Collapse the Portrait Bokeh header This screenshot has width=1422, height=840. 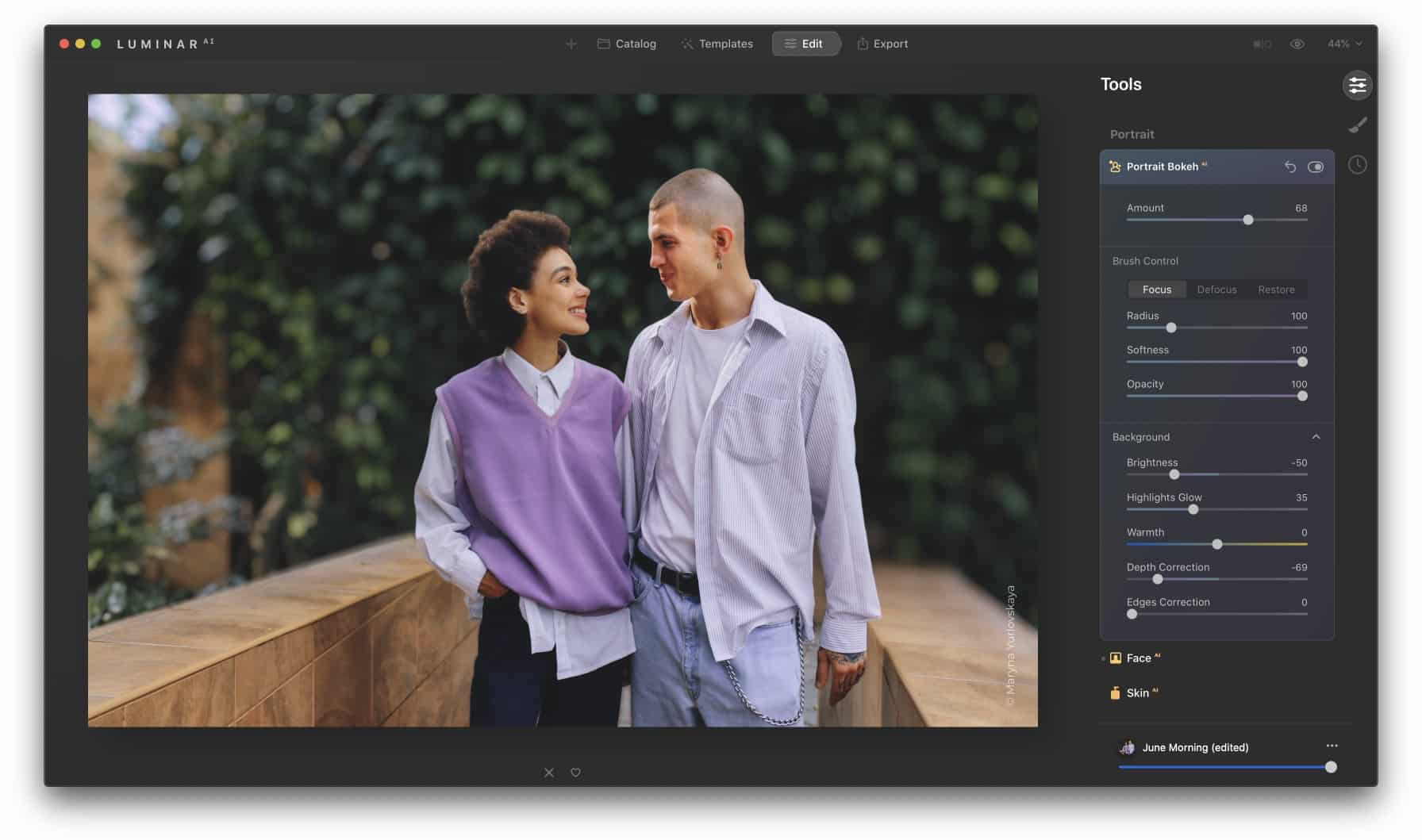pos(1216,167)
